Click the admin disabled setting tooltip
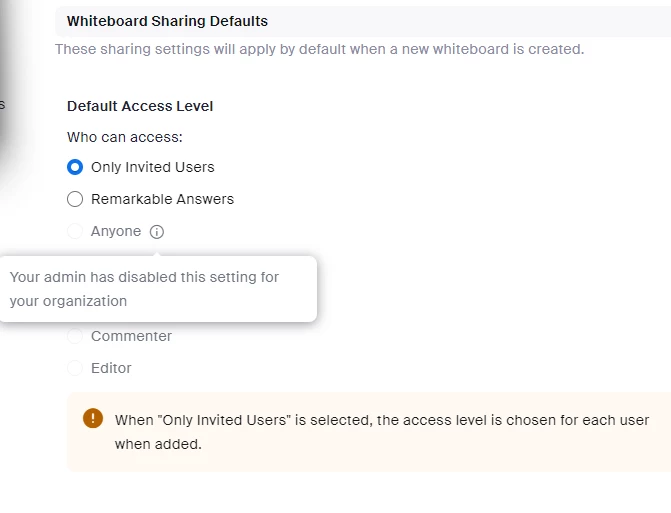Viewport: 671px width, 513px height. [x=158, y=289]
